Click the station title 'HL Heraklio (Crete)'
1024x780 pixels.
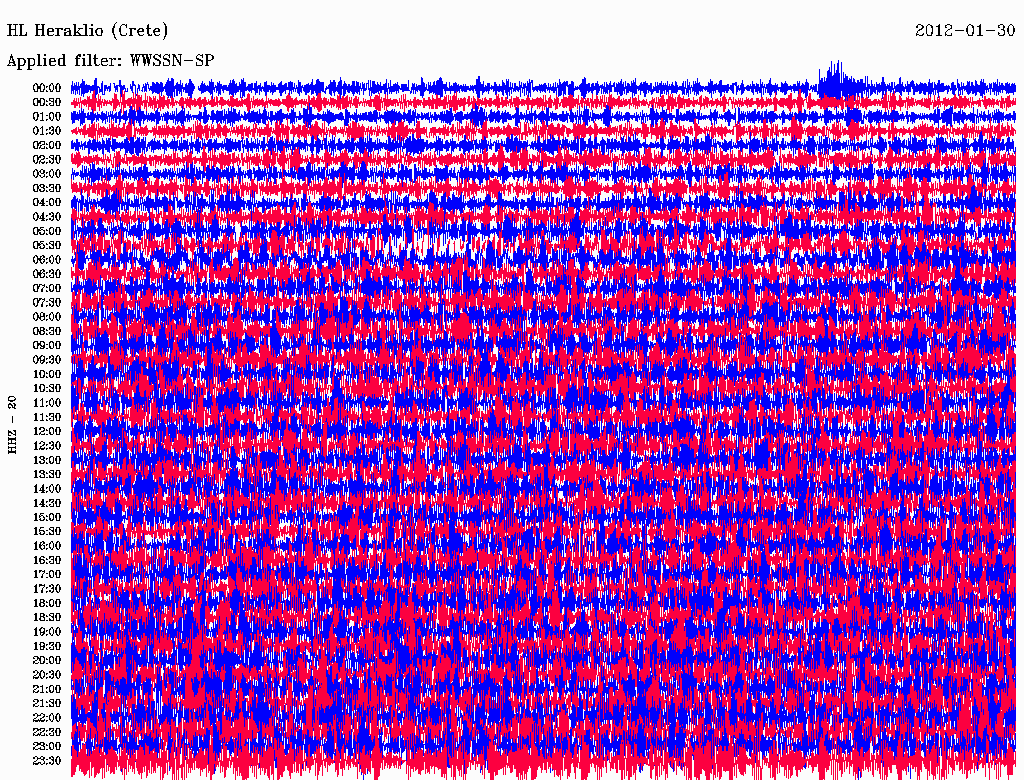(88, 31)
